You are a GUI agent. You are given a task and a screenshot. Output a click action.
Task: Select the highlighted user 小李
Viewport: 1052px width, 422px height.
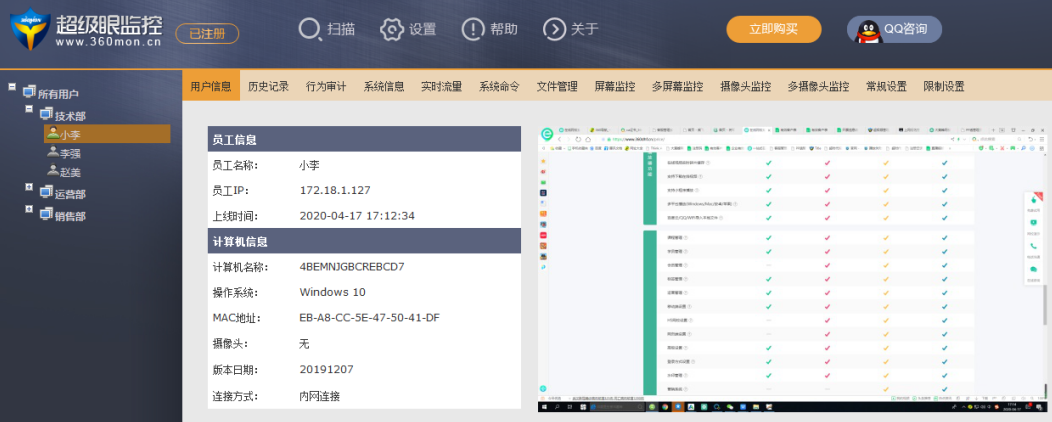[x=69, y=134]
